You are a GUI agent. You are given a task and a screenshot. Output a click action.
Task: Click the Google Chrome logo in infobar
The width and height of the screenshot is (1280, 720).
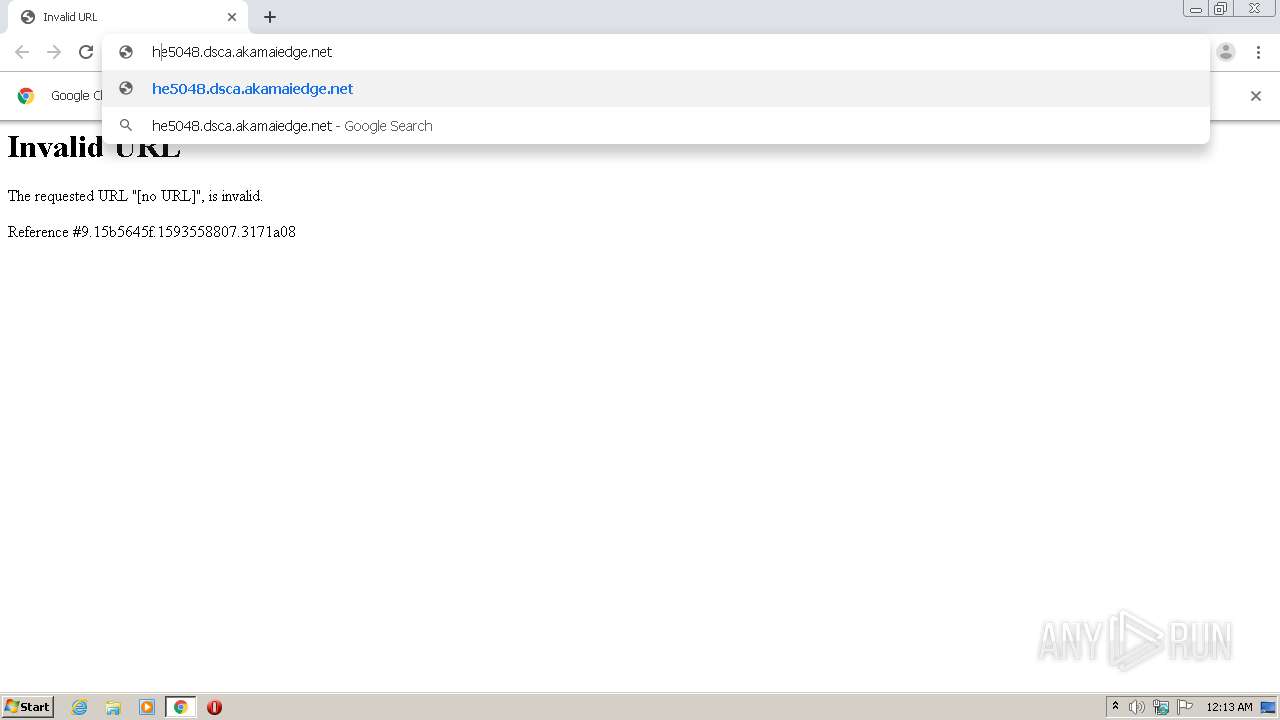click(26, 96)
